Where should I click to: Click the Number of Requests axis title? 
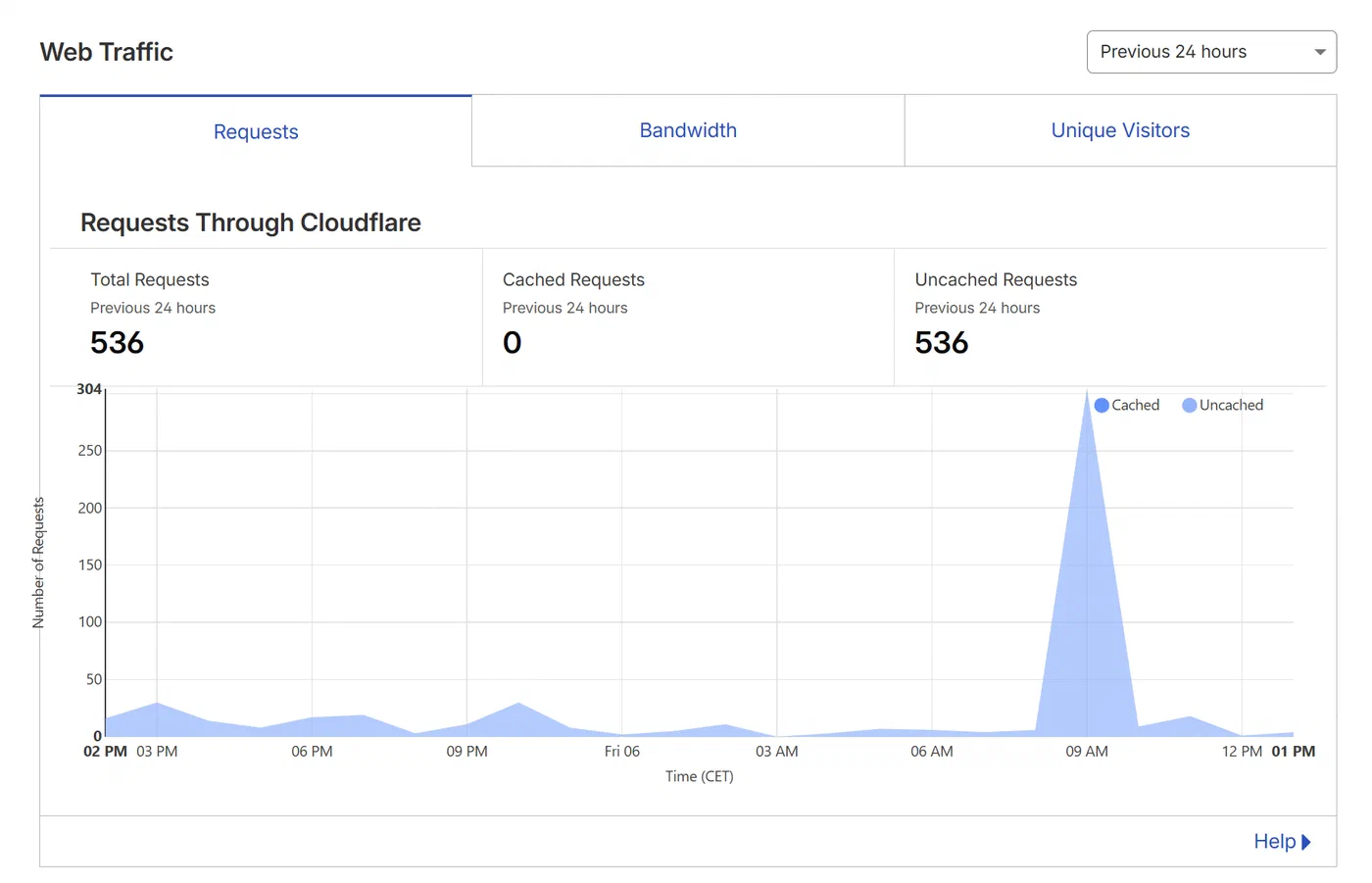[38, 563]
